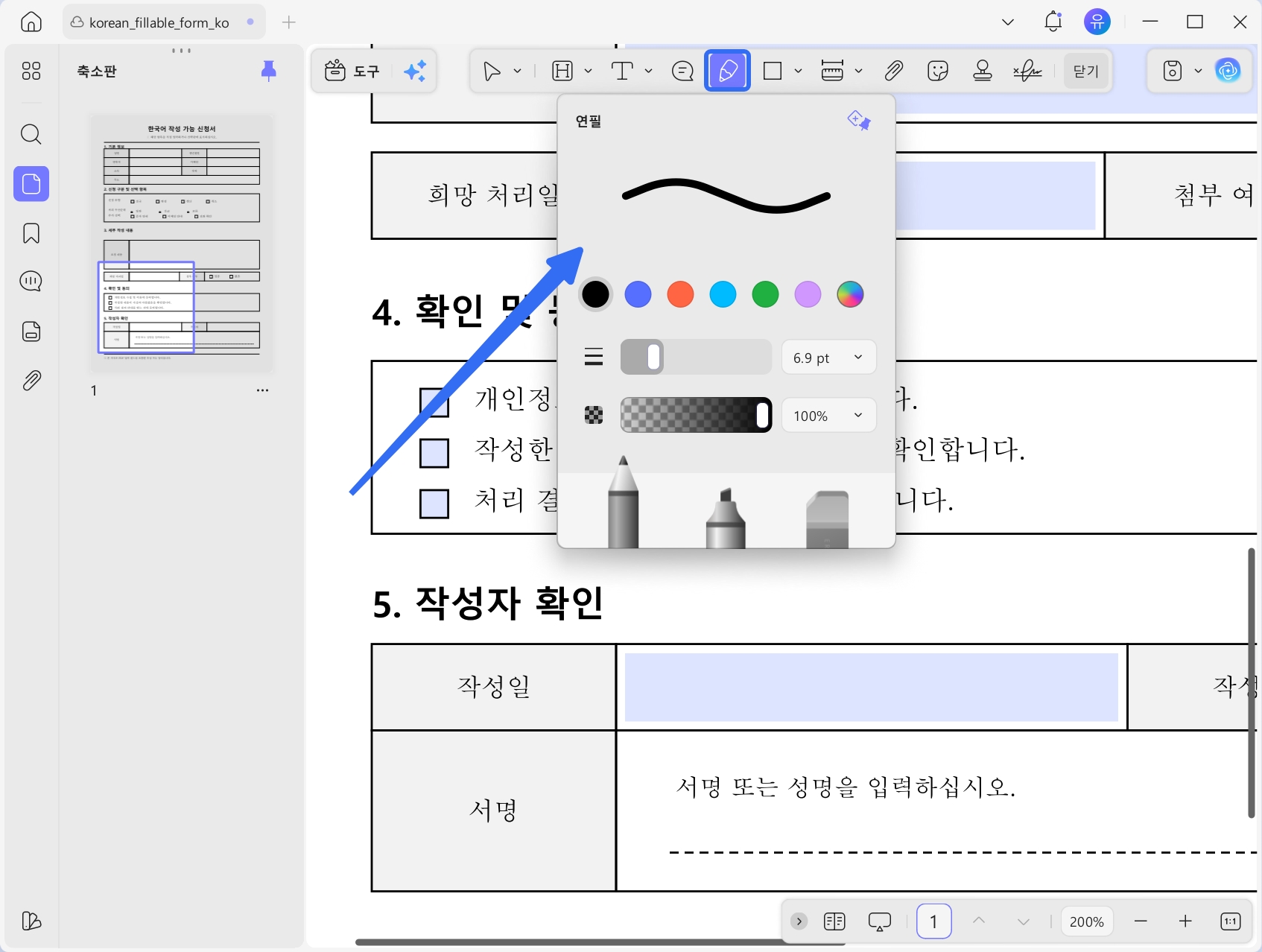1262x952 pixels.
Task: Open the 6.9 pt thickness dropdown
Action: click(x=828, y=358)
